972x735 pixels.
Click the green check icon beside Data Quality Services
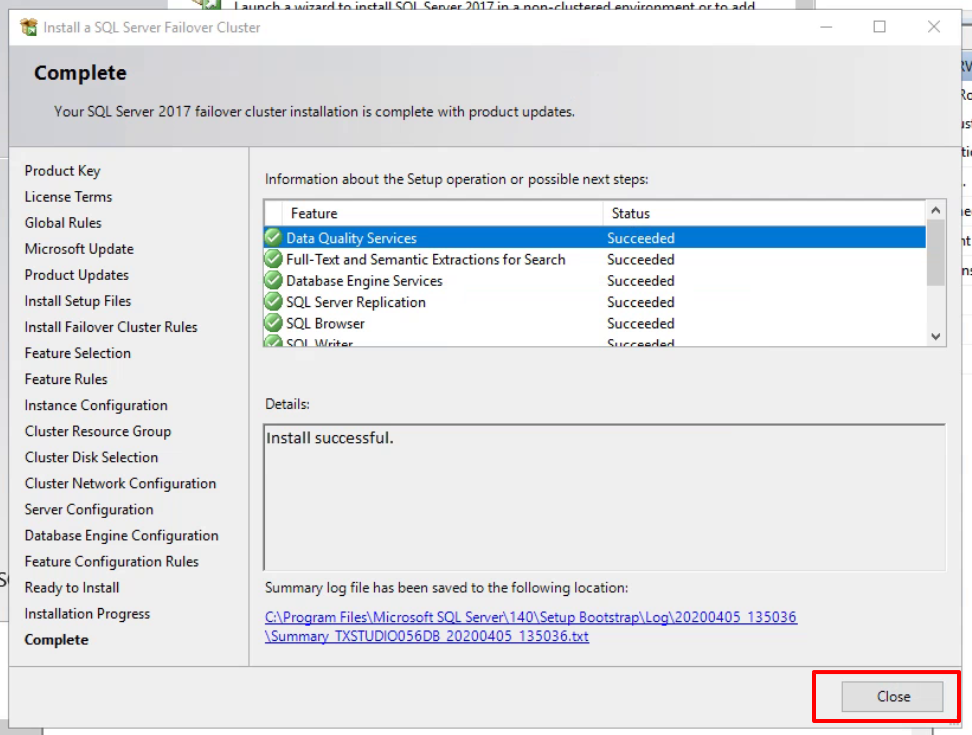pyautogui.click(x=273, y=237)
